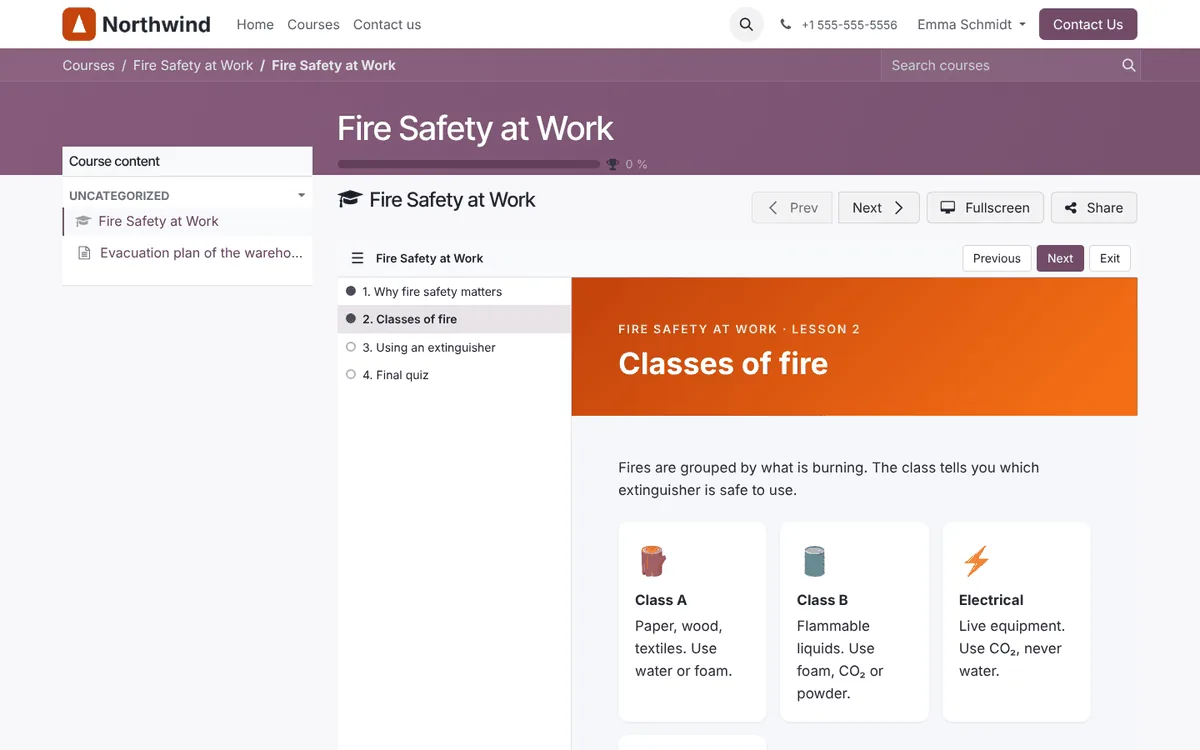Select lesson 2. Classes of fire
The image size is (1200, 750).
pos(454,319)
